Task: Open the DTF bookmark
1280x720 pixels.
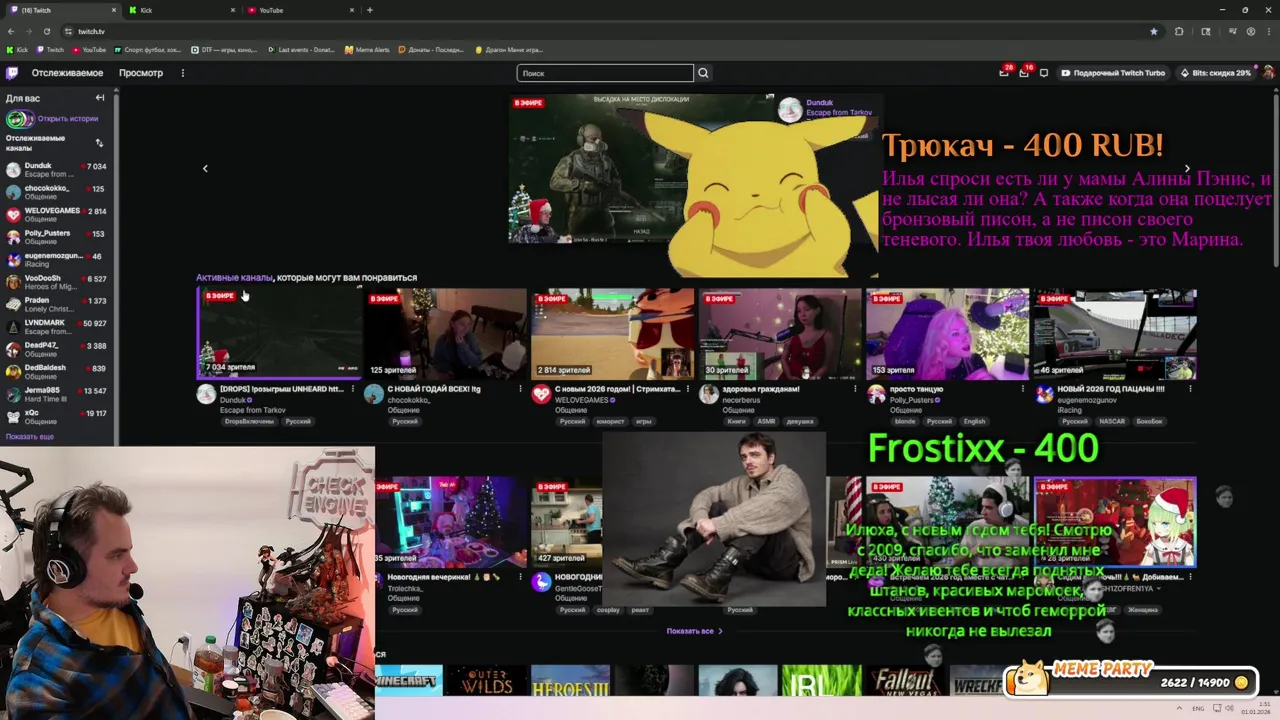Action: coord(225,49)
